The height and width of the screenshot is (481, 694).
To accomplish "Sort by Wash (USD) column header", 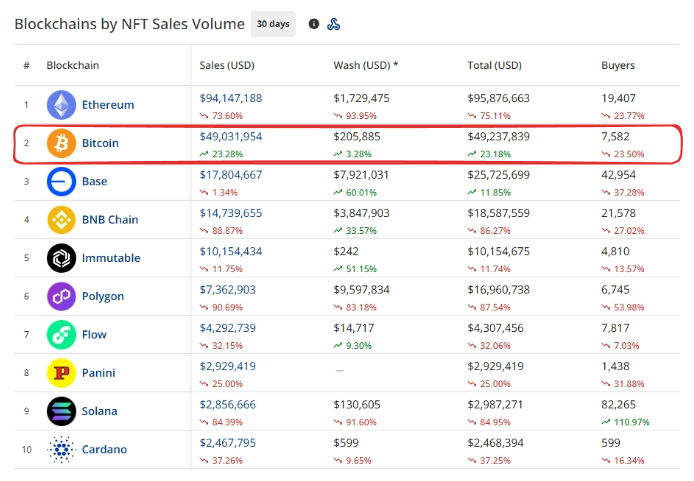I will pyautogui.click(x=366, y=65).
